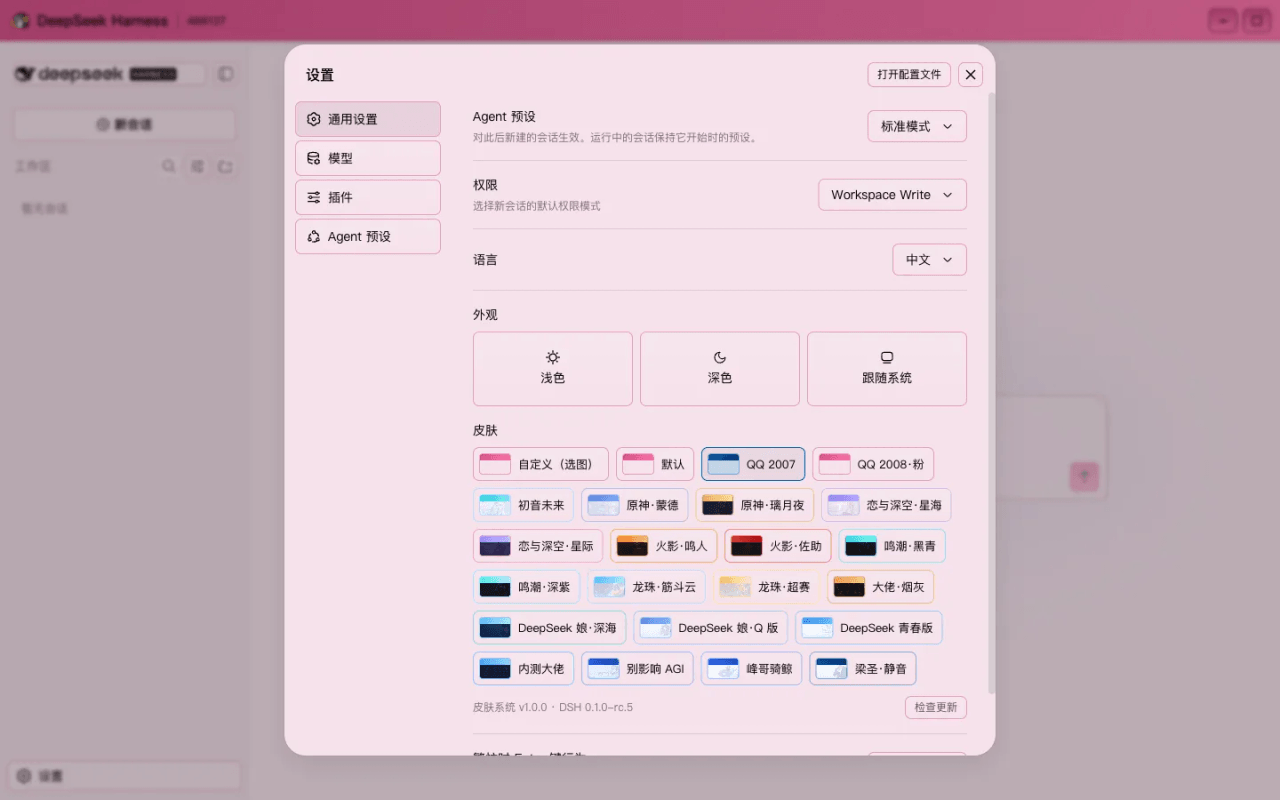This screenshot has height=800, width=1280.
Task: Click the sliders icon beside 插件
Action: (x=314, y=197)
